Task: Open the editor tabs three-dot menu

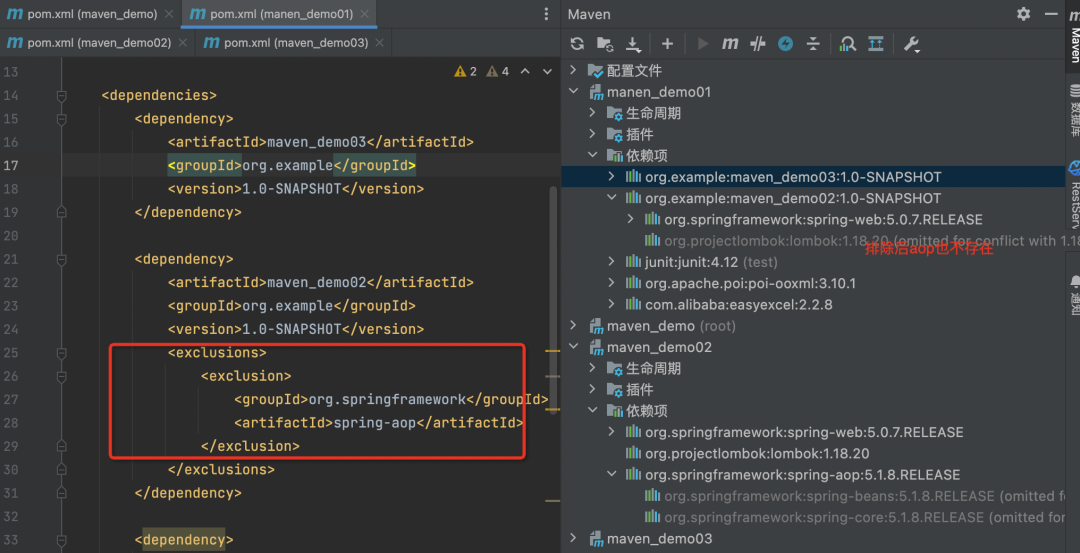Action: (x=546, y=14)
